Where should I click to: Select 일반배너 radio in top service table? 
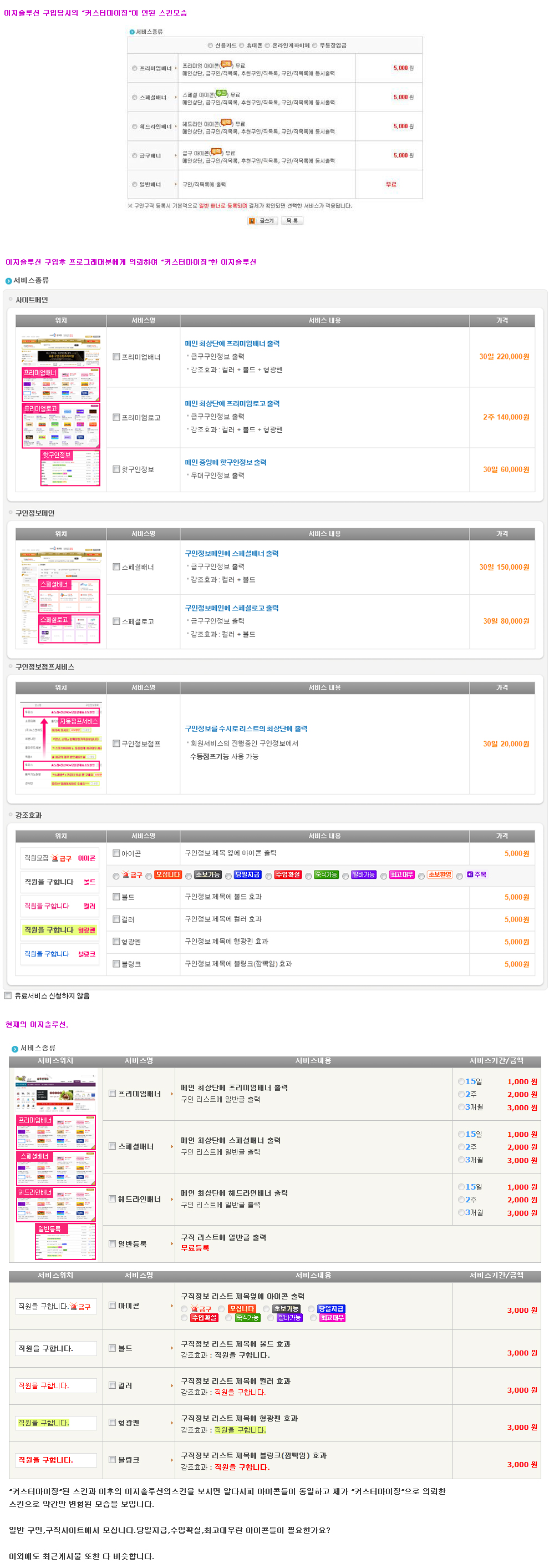[x=135, y=184]
